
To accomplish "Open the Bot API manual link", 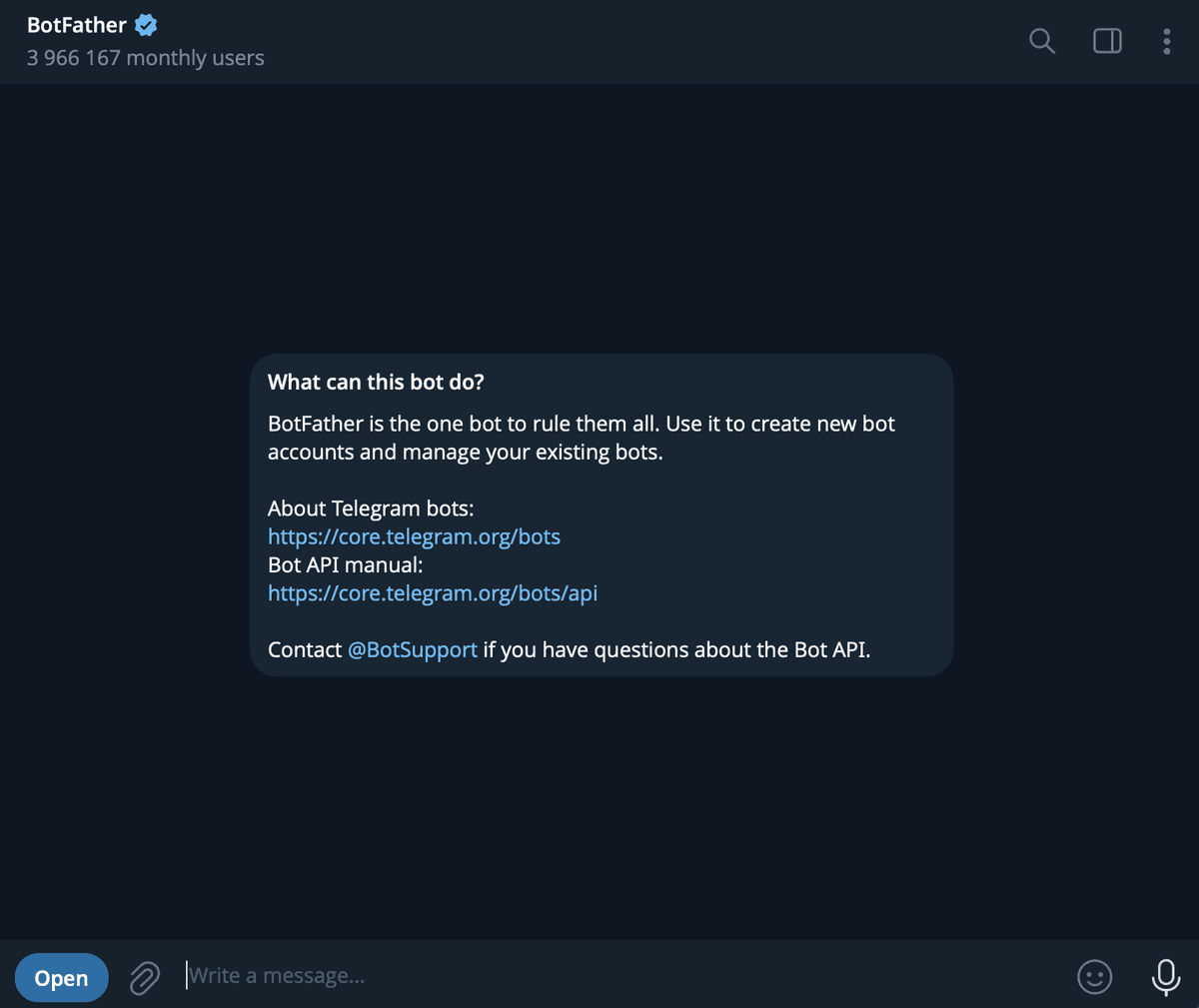I will click(432, 592).
